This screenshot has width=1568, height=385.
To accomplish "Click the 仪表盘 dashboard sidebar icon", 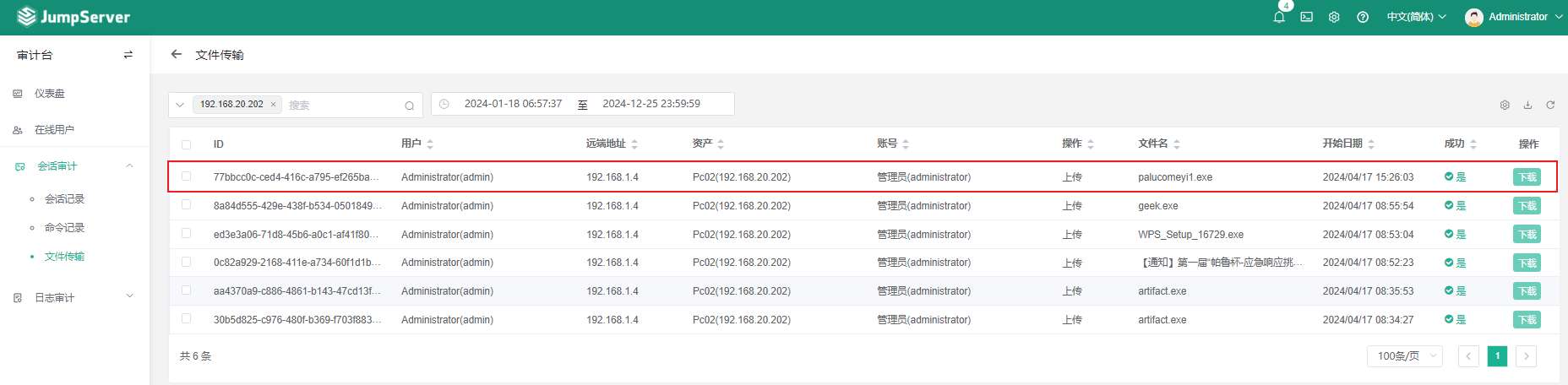I will (18, 94).
